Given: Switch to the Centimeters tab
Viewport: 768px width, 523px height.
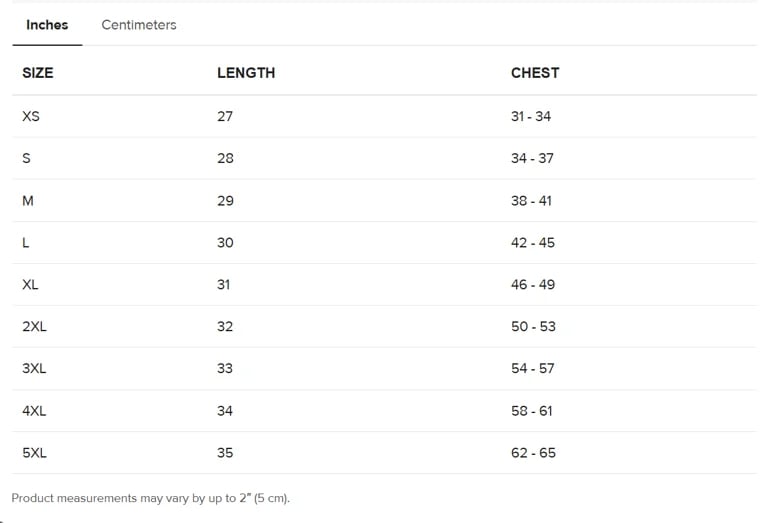Looking at the screenshot, I should coord(139,25).
